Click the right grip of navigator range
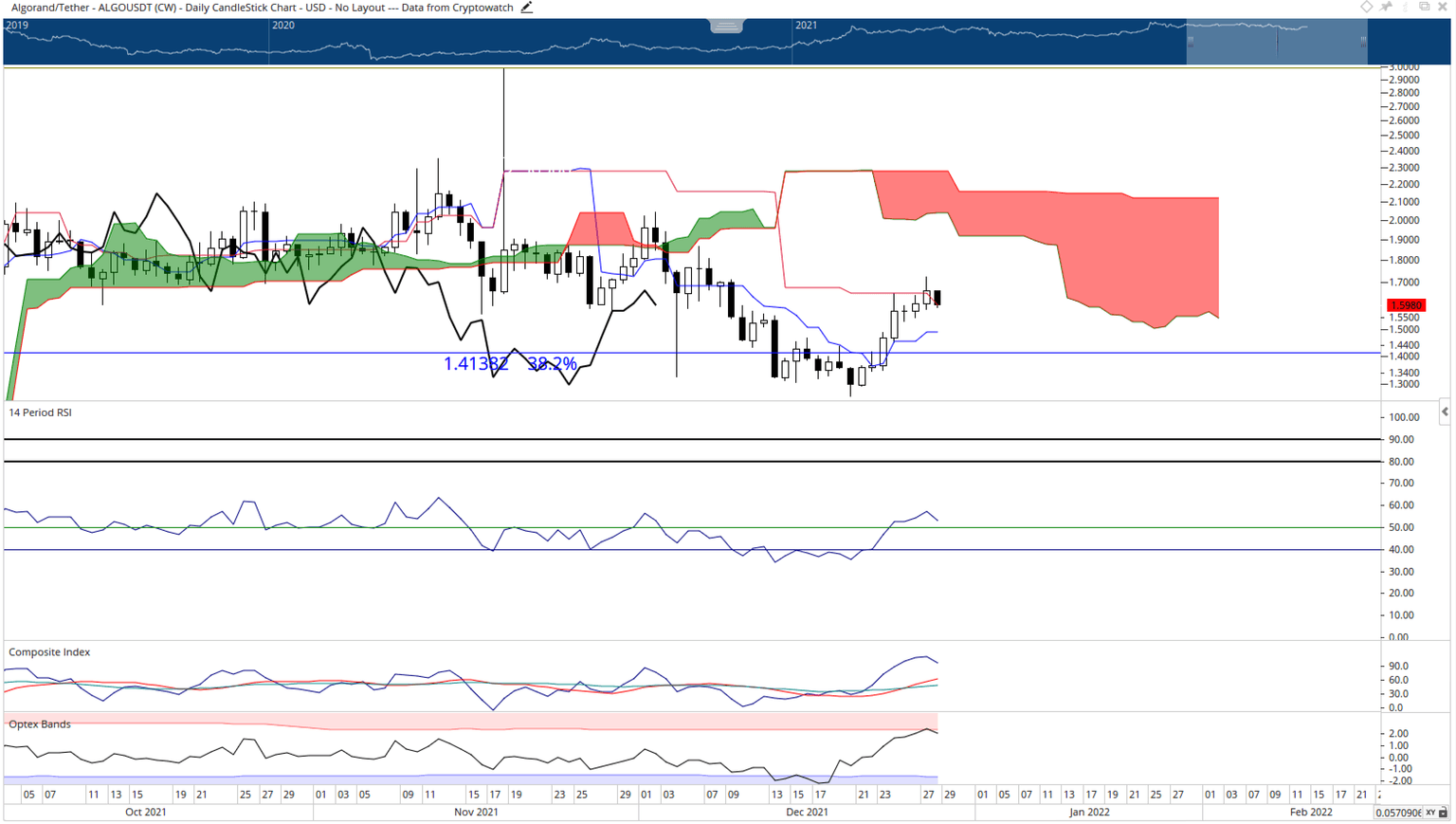Screen dimensions: 1456x824 click(x=1363, y=42)
